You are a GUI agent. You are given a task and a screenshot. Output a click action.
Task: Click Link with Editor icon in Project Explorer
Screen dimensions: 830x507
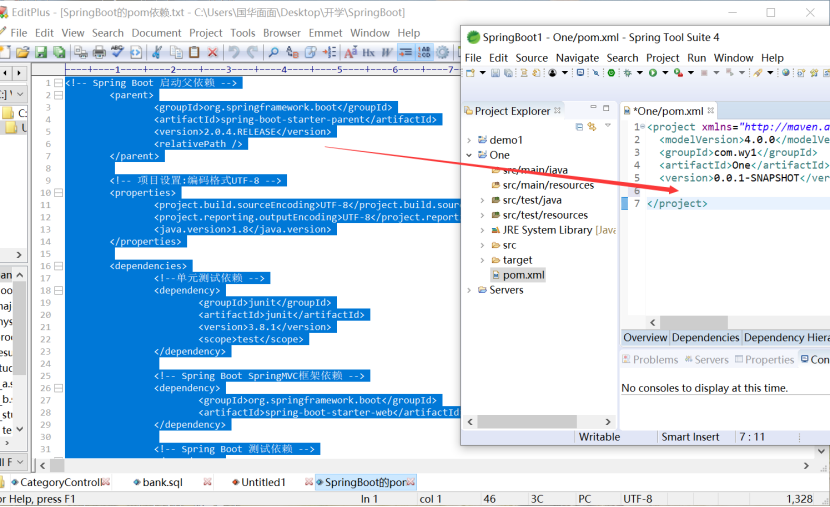592,126
